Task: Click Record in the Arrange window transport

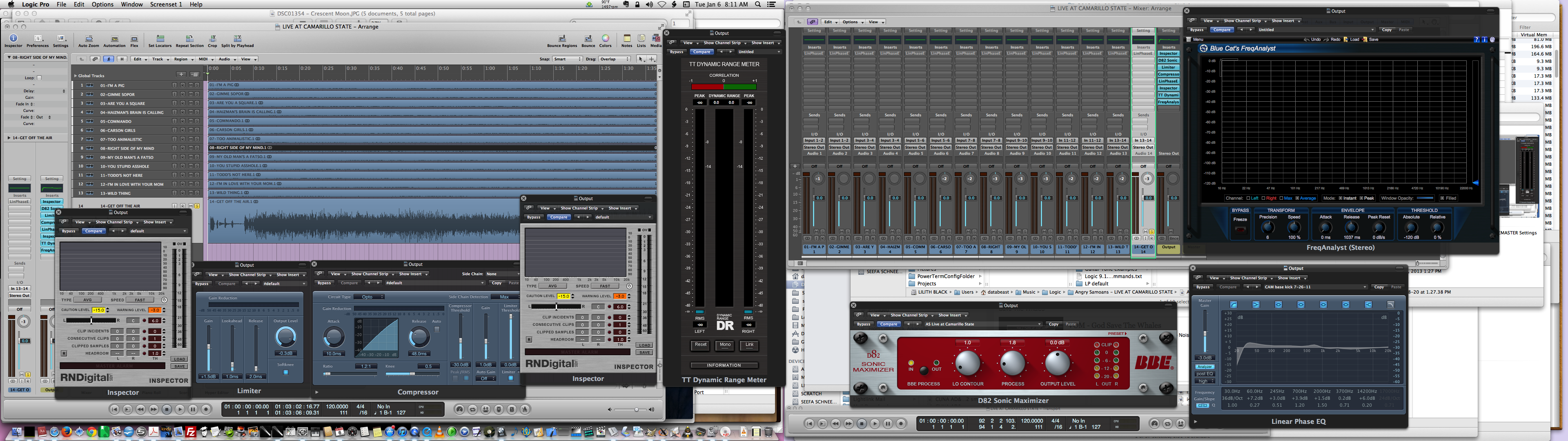Action: tap(206, 409)
